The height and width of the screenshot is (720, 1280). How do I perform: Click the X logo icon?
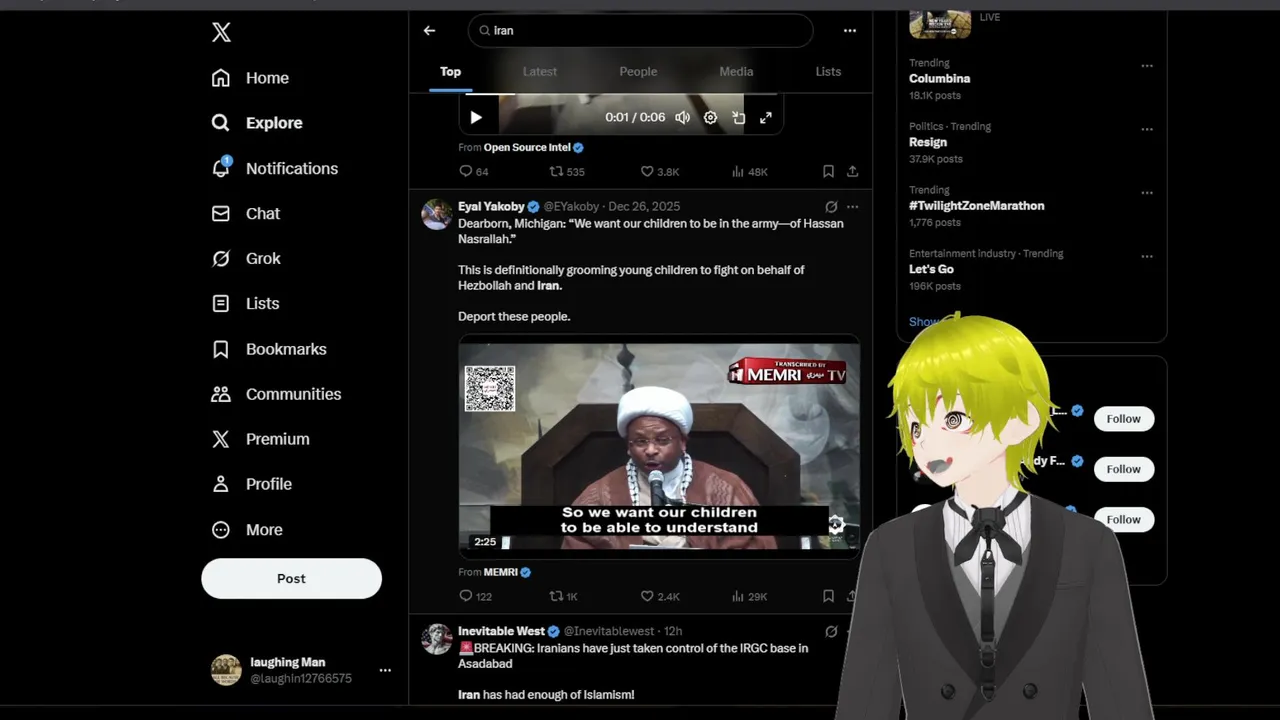click(221, 32)
